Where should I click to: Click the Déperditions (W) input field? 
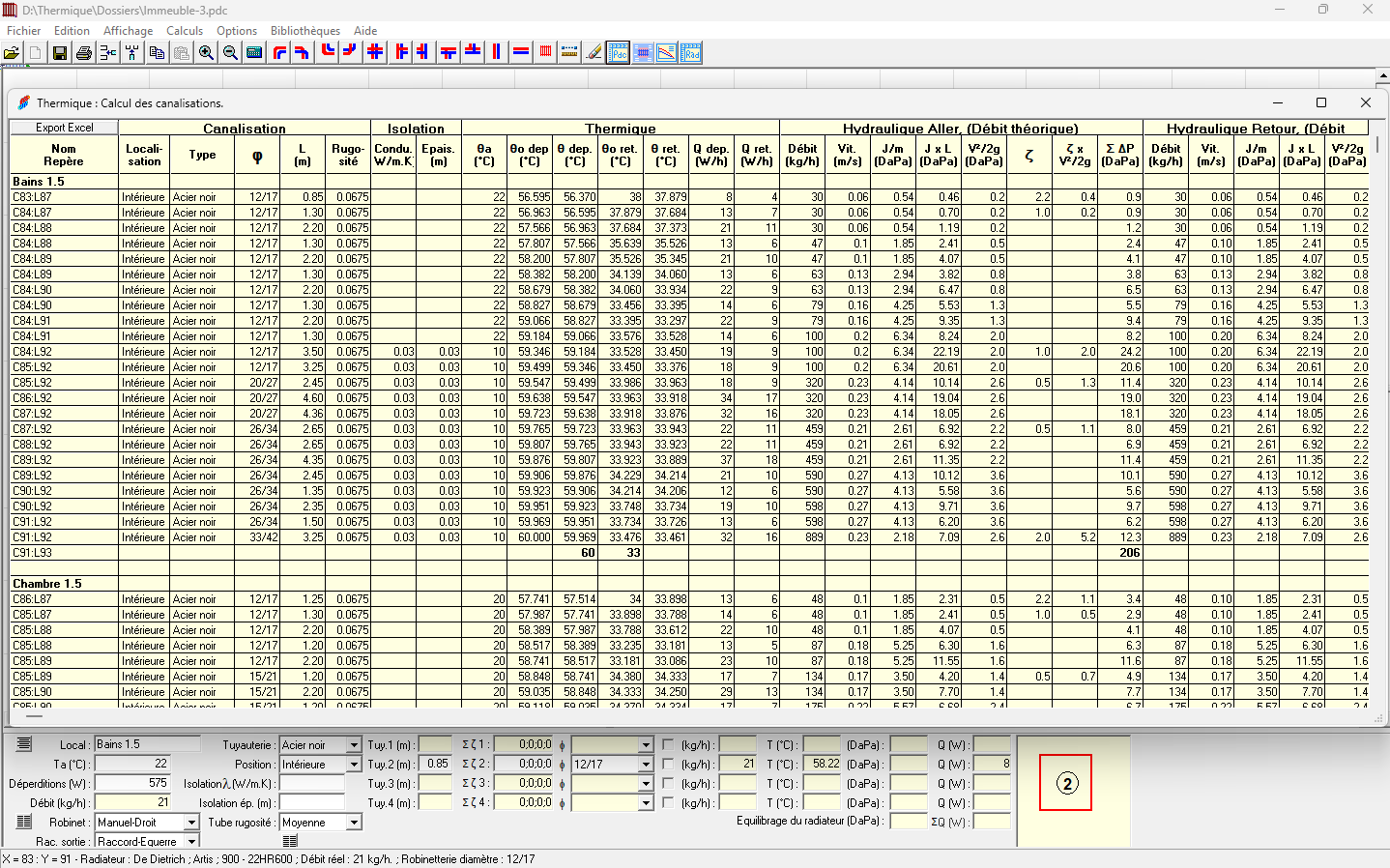point(131,783)
